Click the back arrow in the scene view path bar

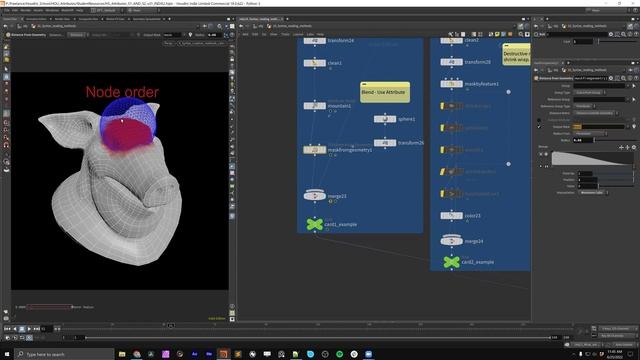pos(6,26)
